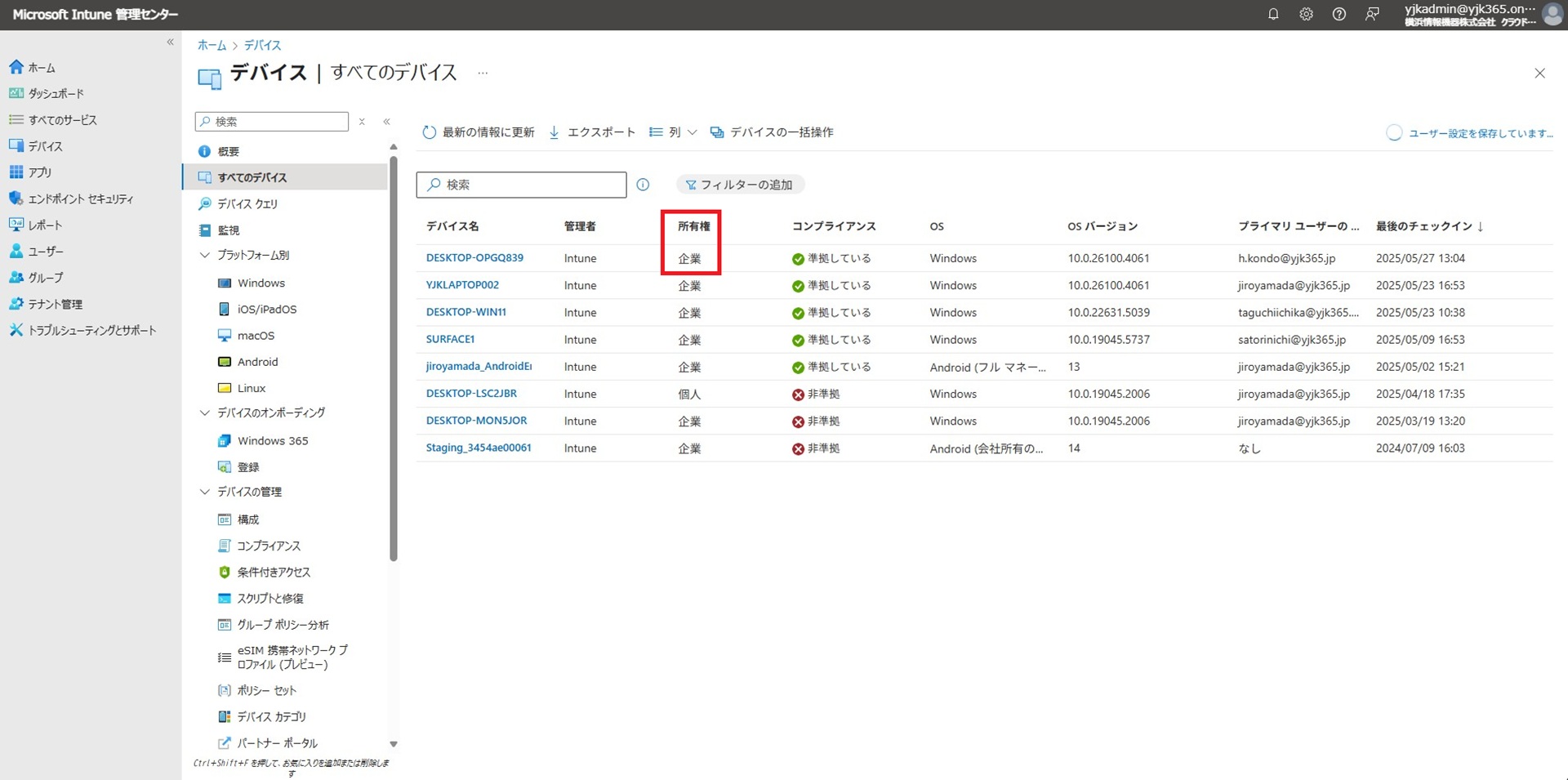Open device DESKTOP-LSC2JBR

[x=471, y=393]
